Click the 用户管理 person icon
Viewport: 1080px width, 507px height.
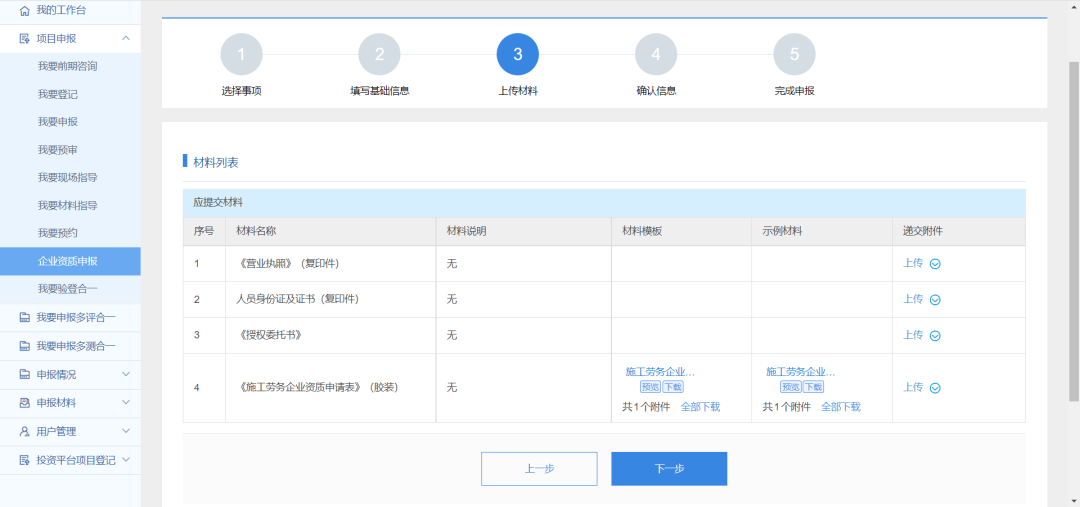25,432
